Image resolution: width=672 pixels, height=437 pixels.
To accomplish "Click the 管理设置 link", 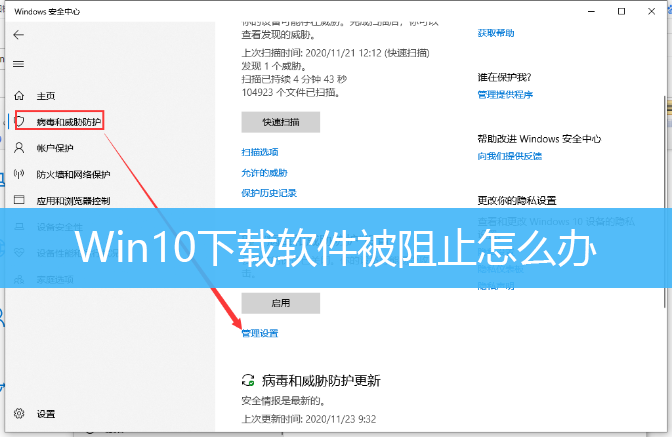I will [259, 333].
